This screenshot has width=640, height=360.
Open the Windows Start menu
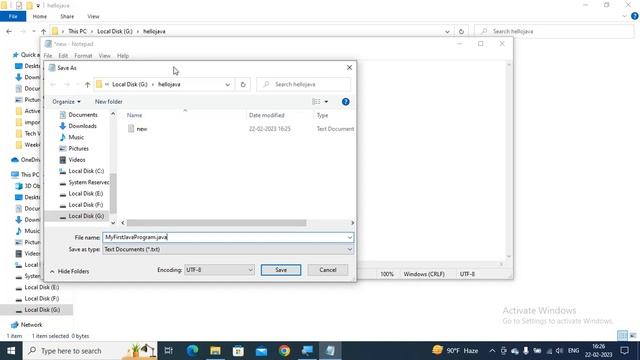(x=11, y=351)
